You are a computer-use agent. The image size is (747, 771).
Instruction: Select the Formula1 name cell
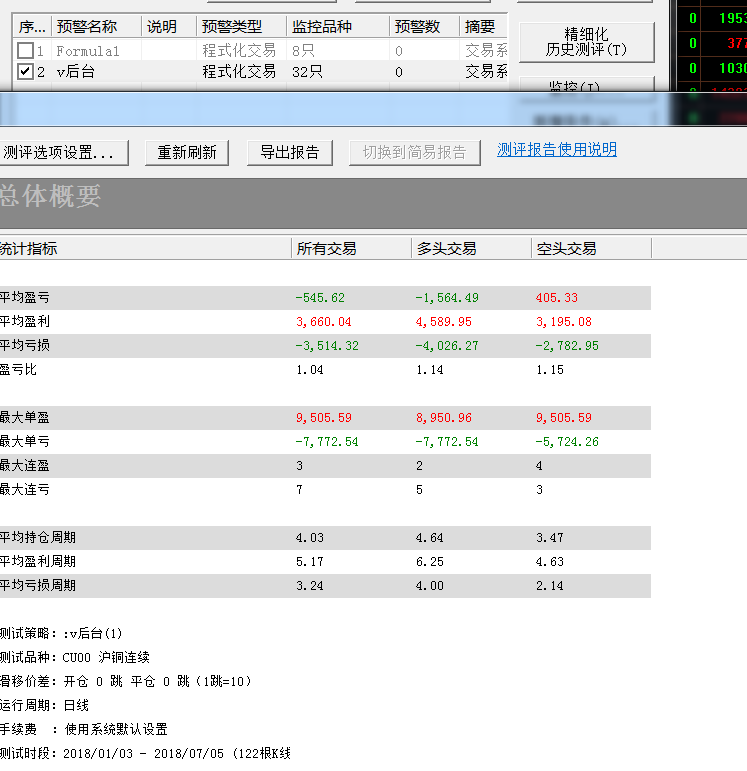point(88,51)
